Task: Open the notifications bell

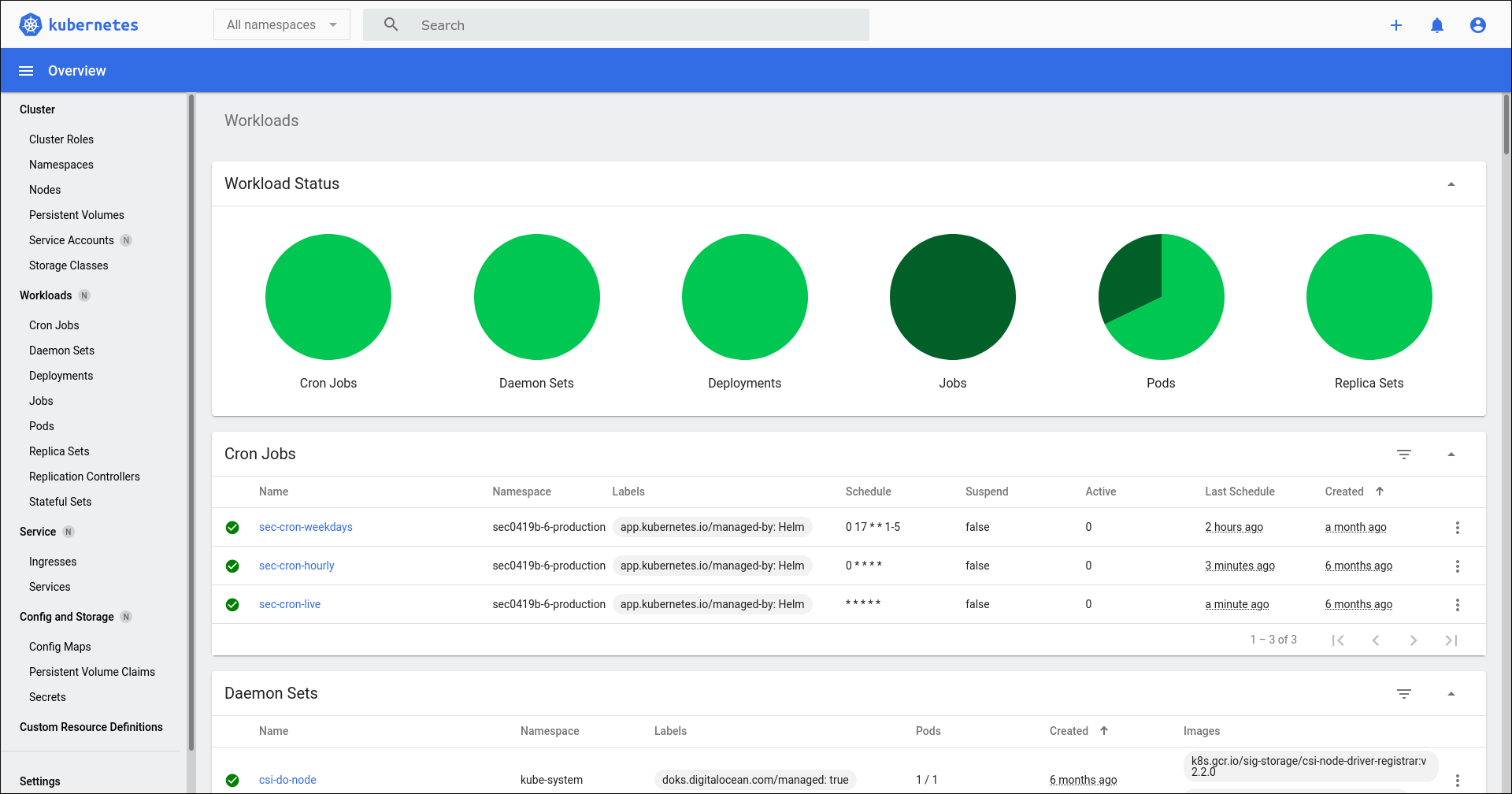Action: (1437, 25)
